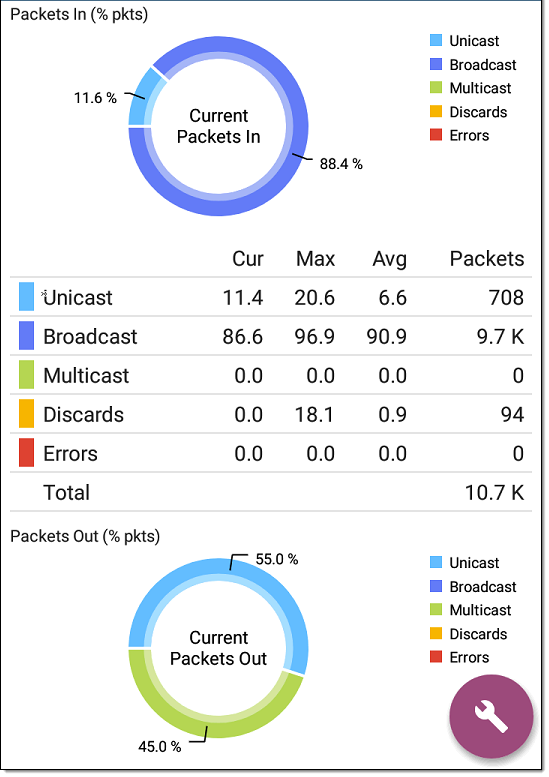This screenshot has height=777, width=549.
Task: Select the Broadcast table row
Action: (271, 336)
